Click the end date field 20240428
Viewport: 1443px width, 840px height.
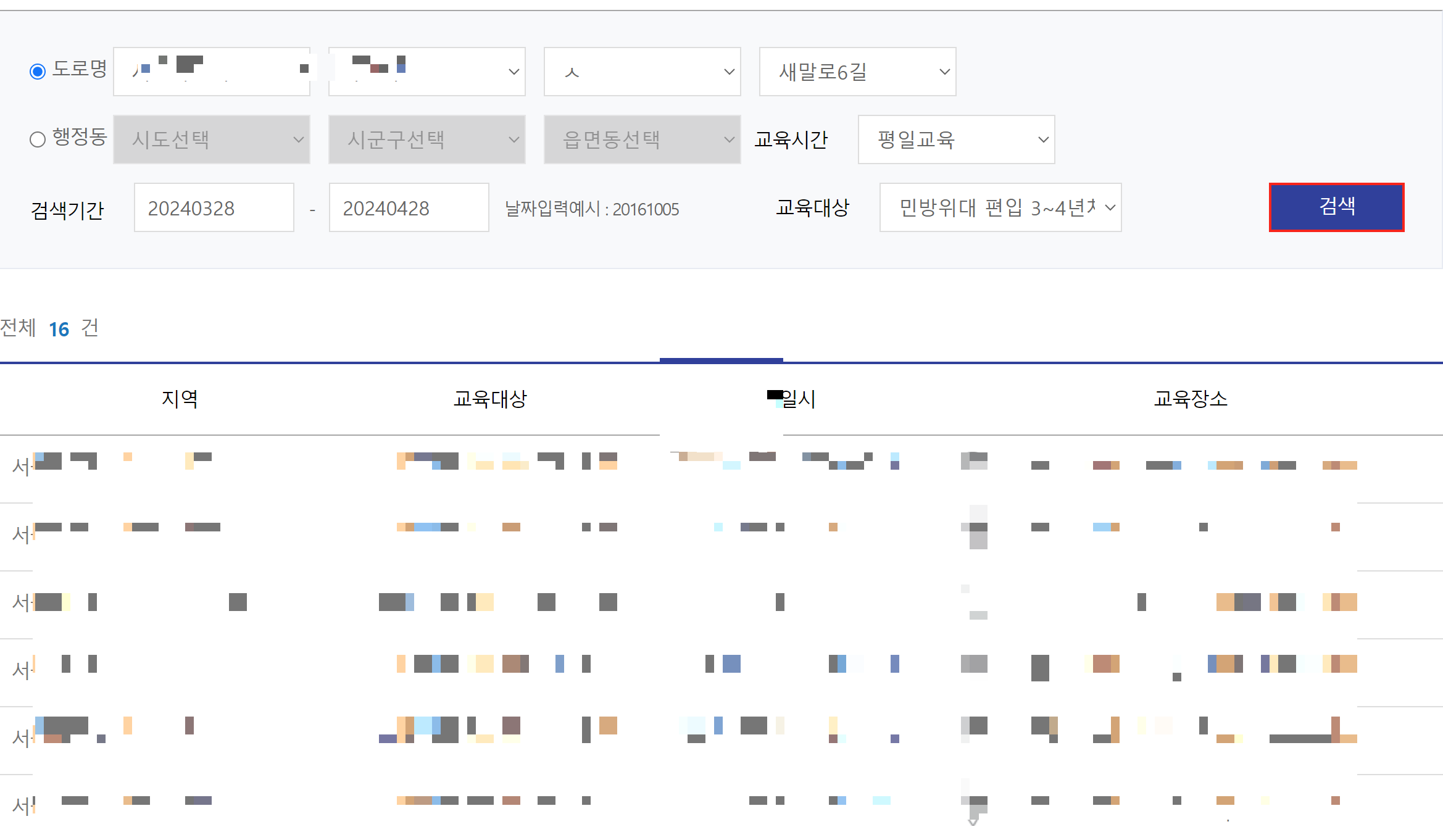pos(409,208)
